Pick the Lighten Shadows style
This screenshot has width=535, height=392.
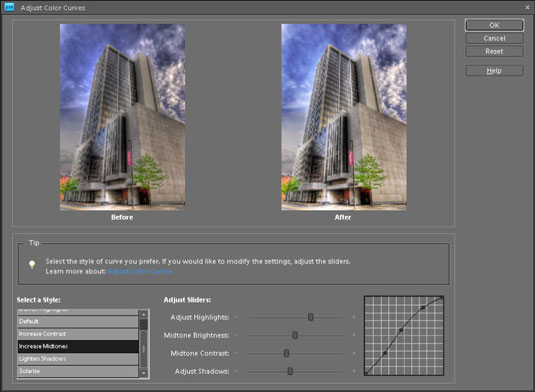click(x=78, y=359)
